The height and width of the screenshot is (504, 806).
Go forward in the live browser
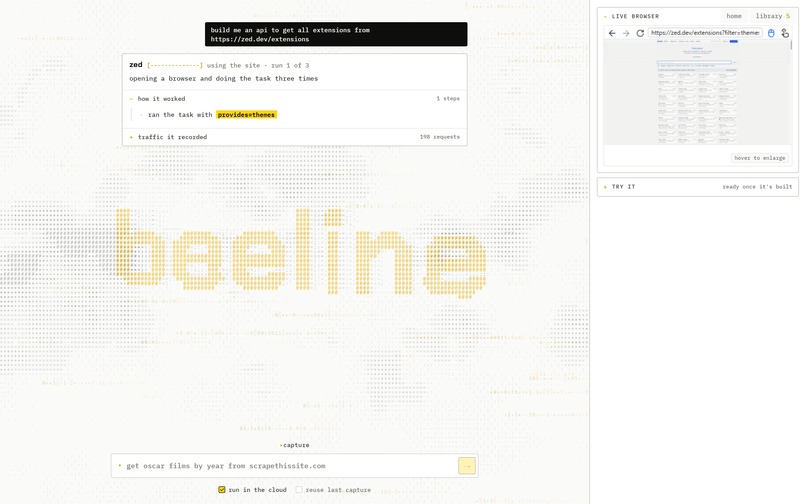(626, 33)
